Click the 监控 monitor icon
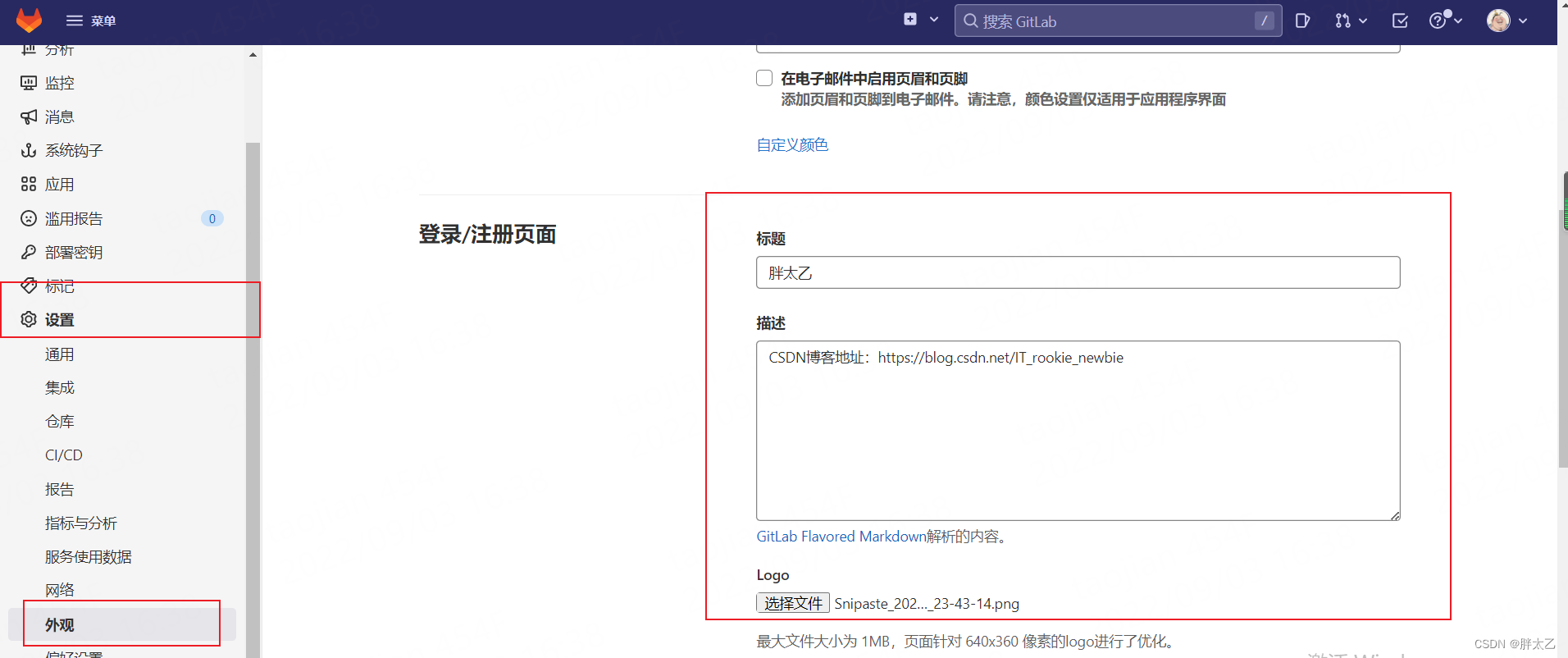1568x658 pixels. (x=29, y=83)
